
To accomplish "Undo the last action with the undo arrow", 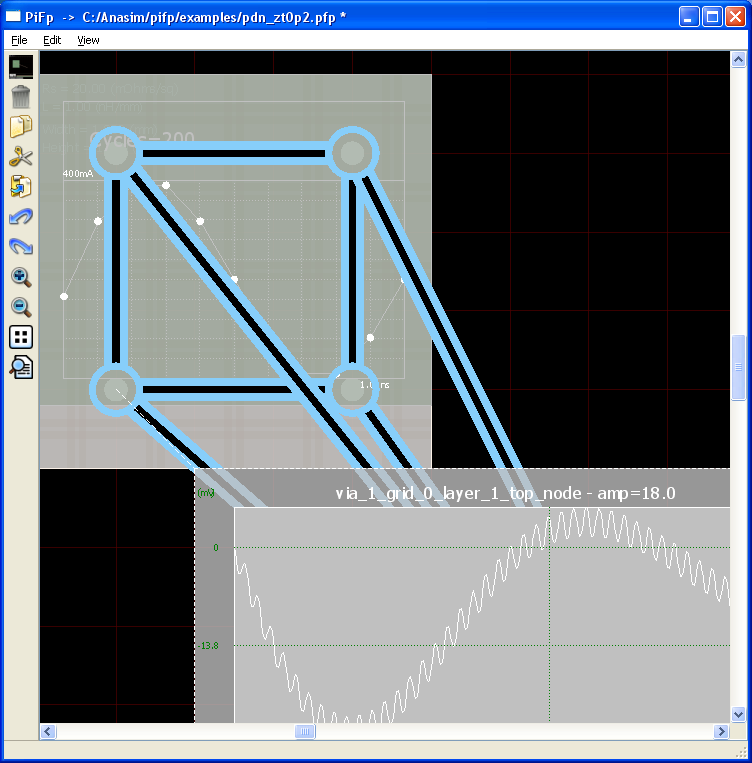I will tap(21, 217).
